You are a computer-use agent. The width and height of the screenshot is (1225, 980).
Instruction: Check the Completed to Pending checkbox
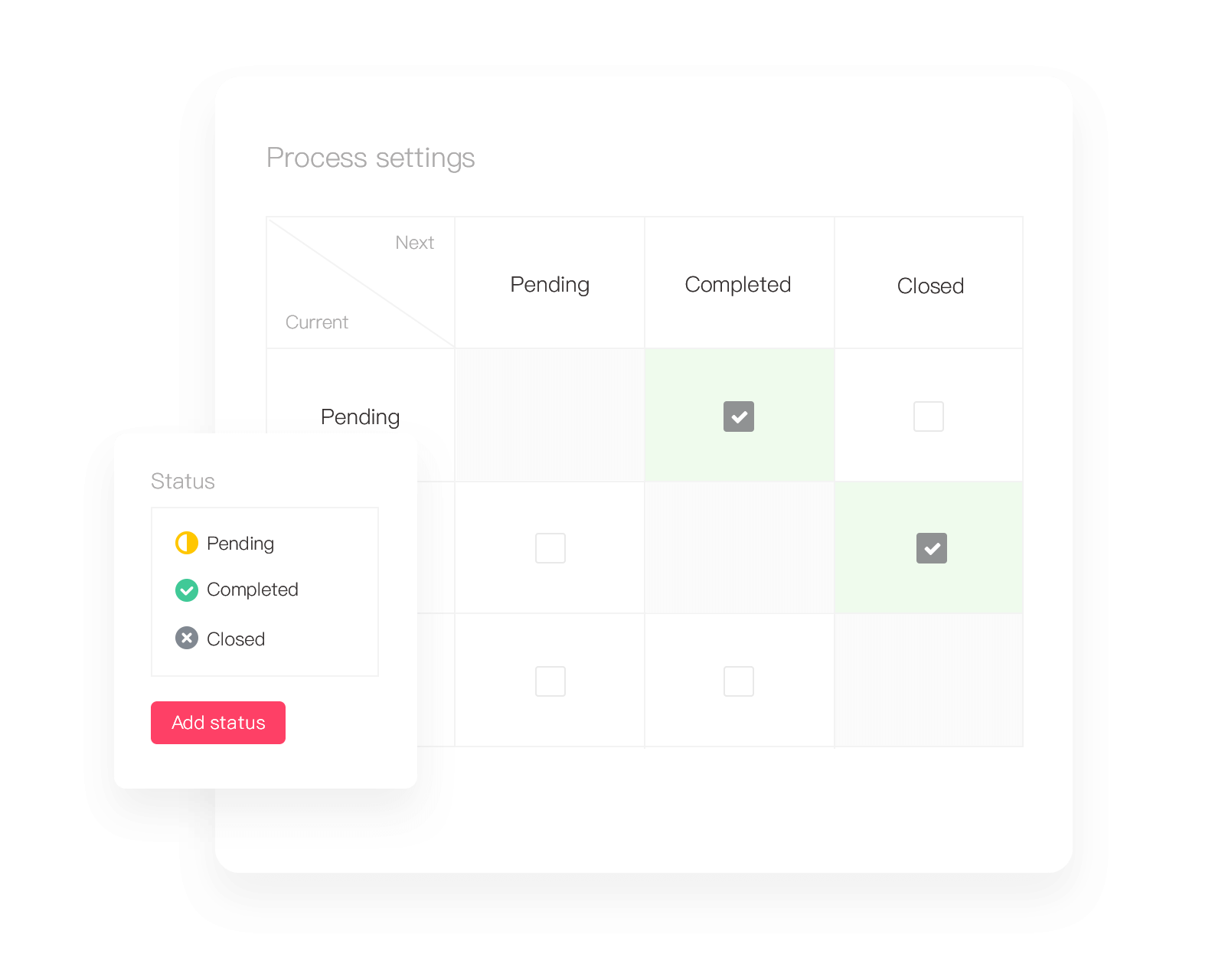coord(550,548)
